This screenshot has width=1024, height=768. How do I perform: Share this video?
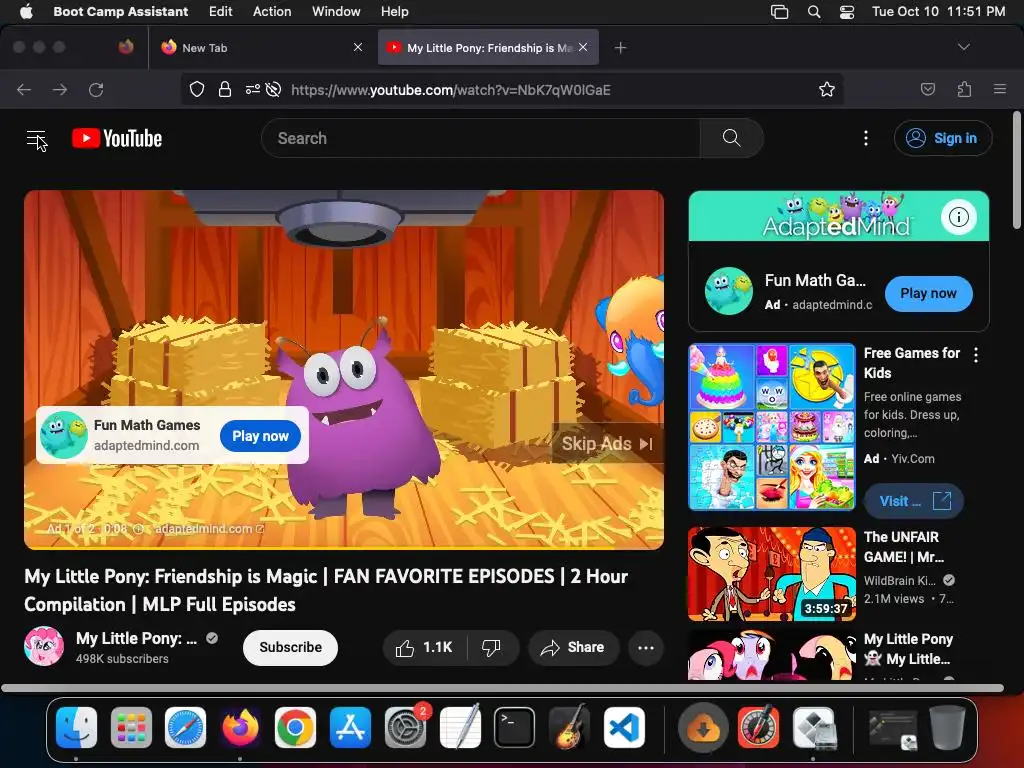(573, 647)
